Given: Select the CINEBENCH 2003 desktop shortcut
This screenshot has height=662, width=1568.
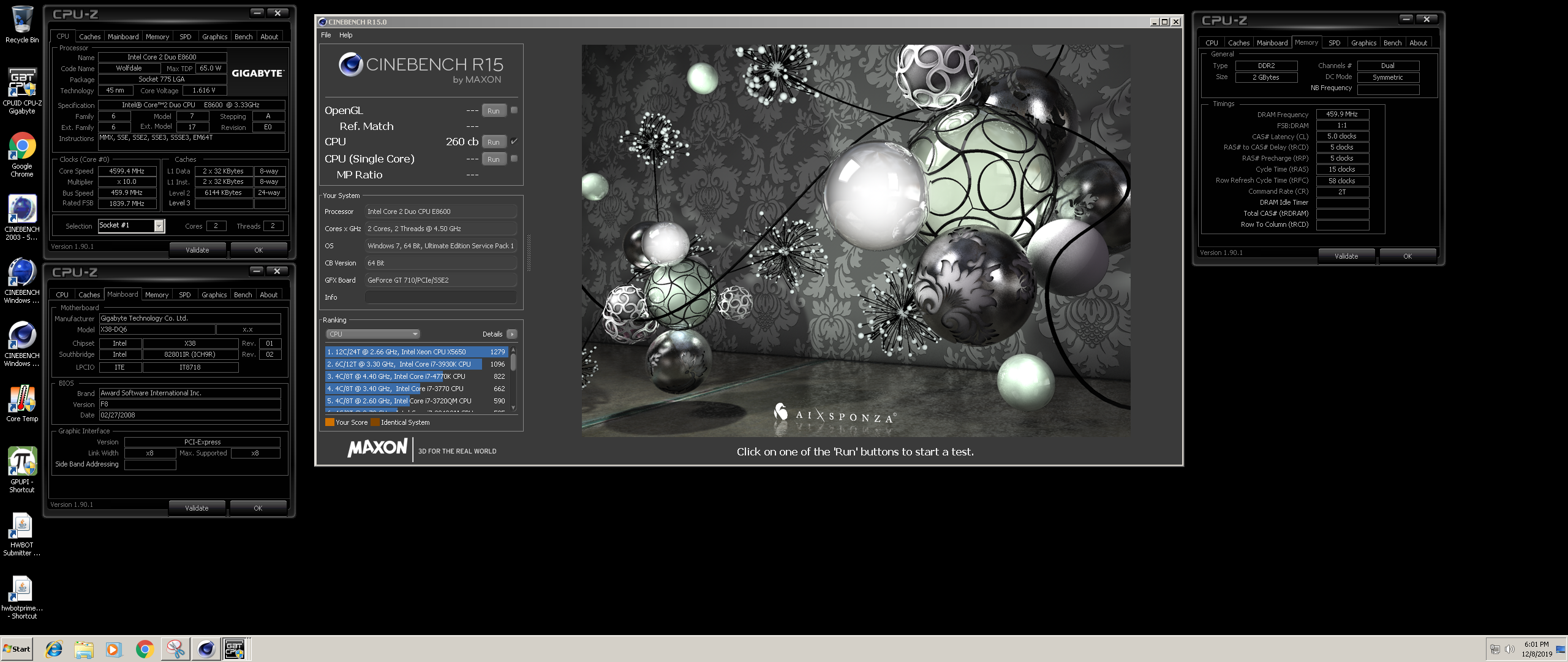Looking at the screenshot, I should click(x=22, y=217).
